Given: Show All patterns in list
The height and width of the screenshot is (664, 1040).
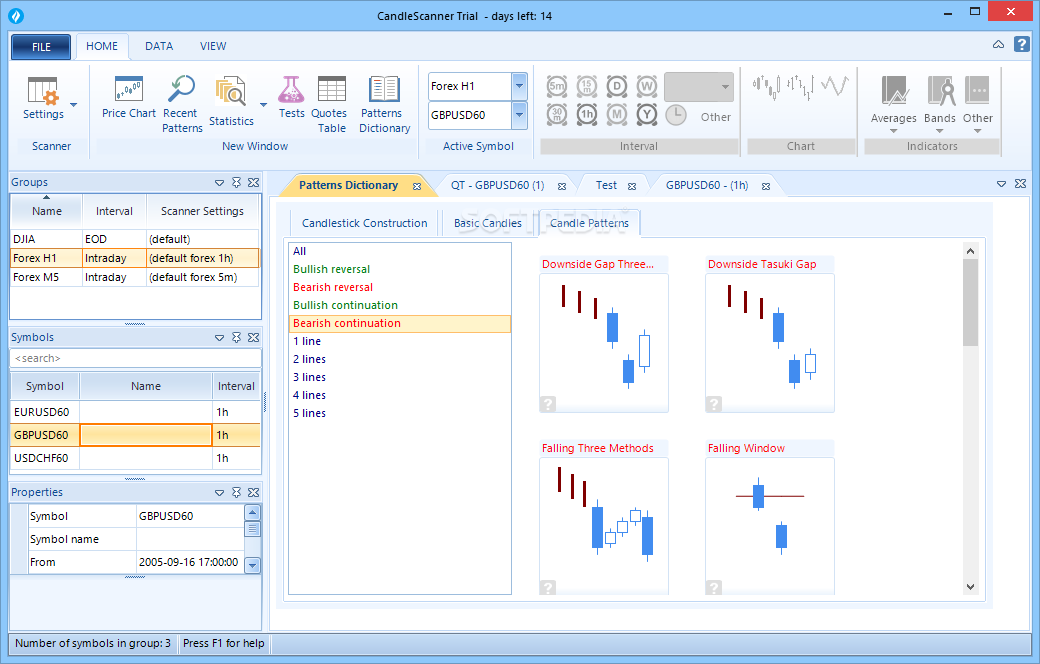Looking at the screenshot, I should tap(300, 251).
